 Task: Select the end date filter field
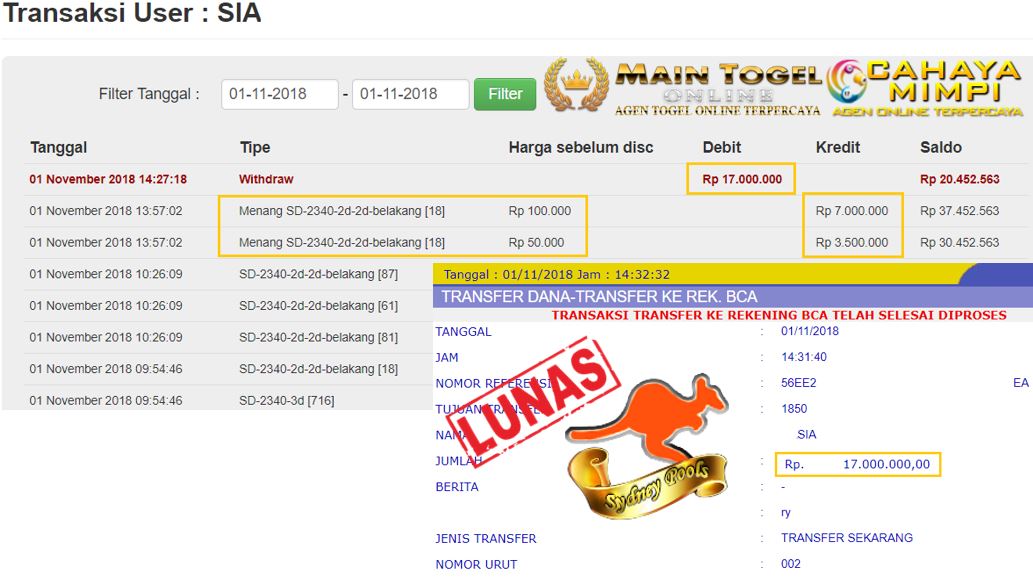(x=410, y=94)
